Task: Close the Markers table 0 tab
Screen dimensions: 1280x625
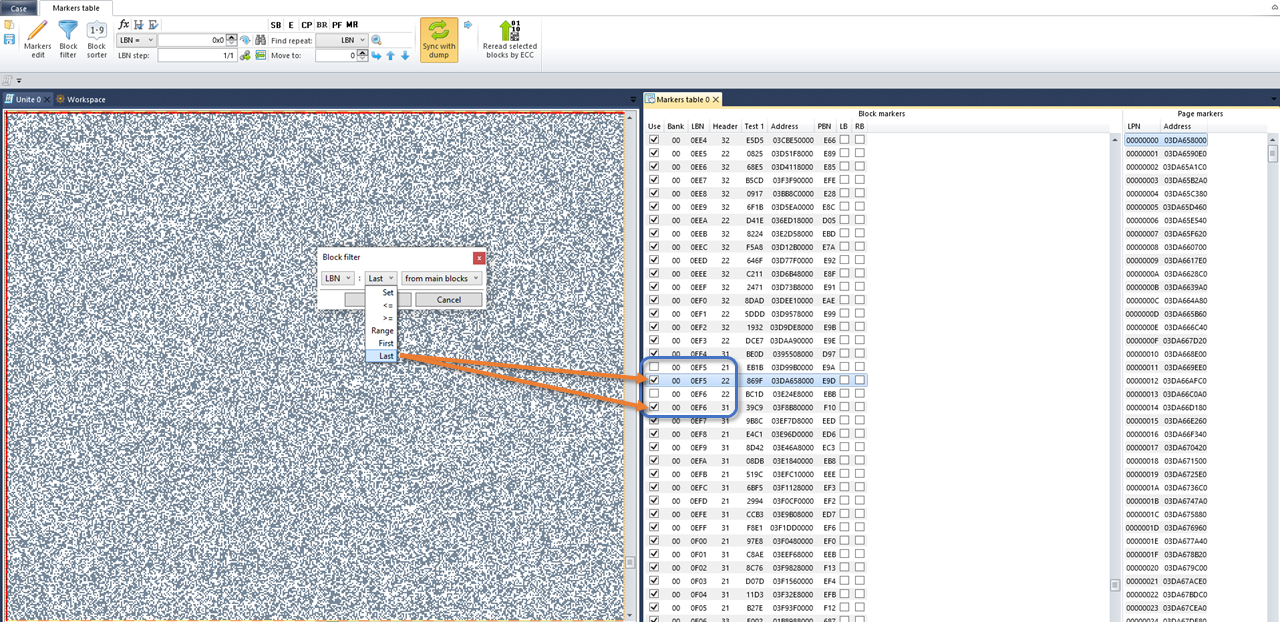Action: click(x=715, y=99)
